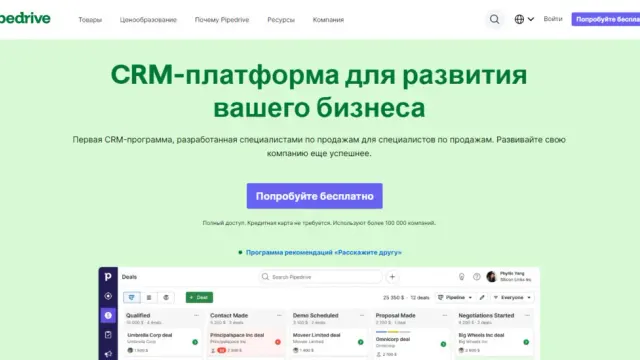
Task: Expand the Pipeline dropdown
Action: (x=455, y=298)
